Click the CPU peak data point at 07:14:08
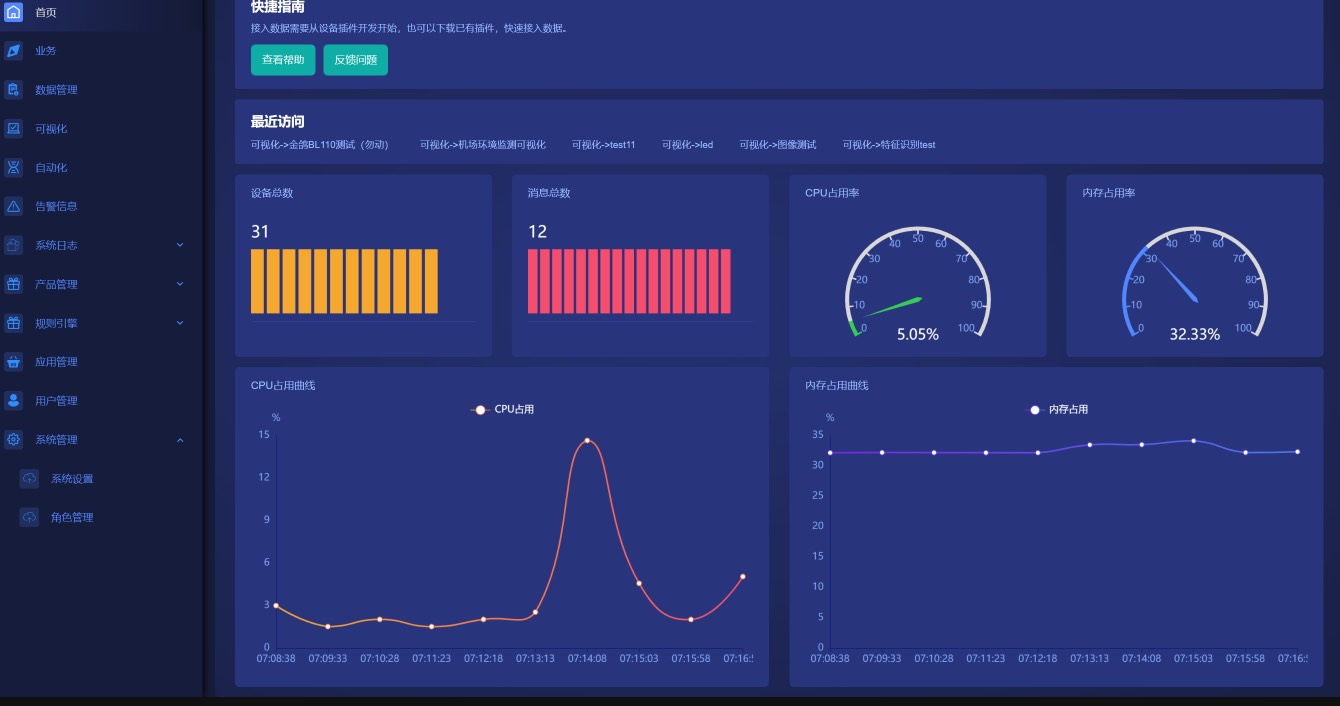 [x=587, y=441]
